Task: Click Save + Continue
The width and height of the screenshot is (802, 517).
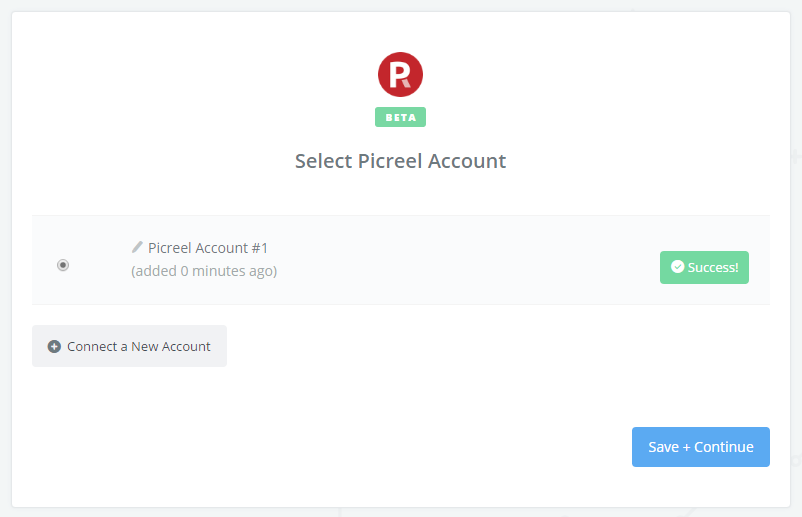Action: [x=701, y=447]
